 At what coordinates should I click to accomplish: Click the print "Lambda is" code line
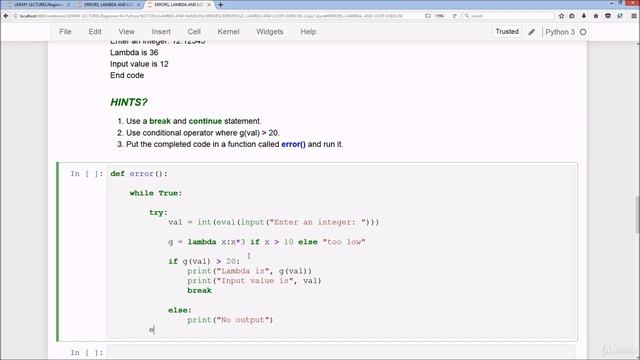click(x=249, y=271)
